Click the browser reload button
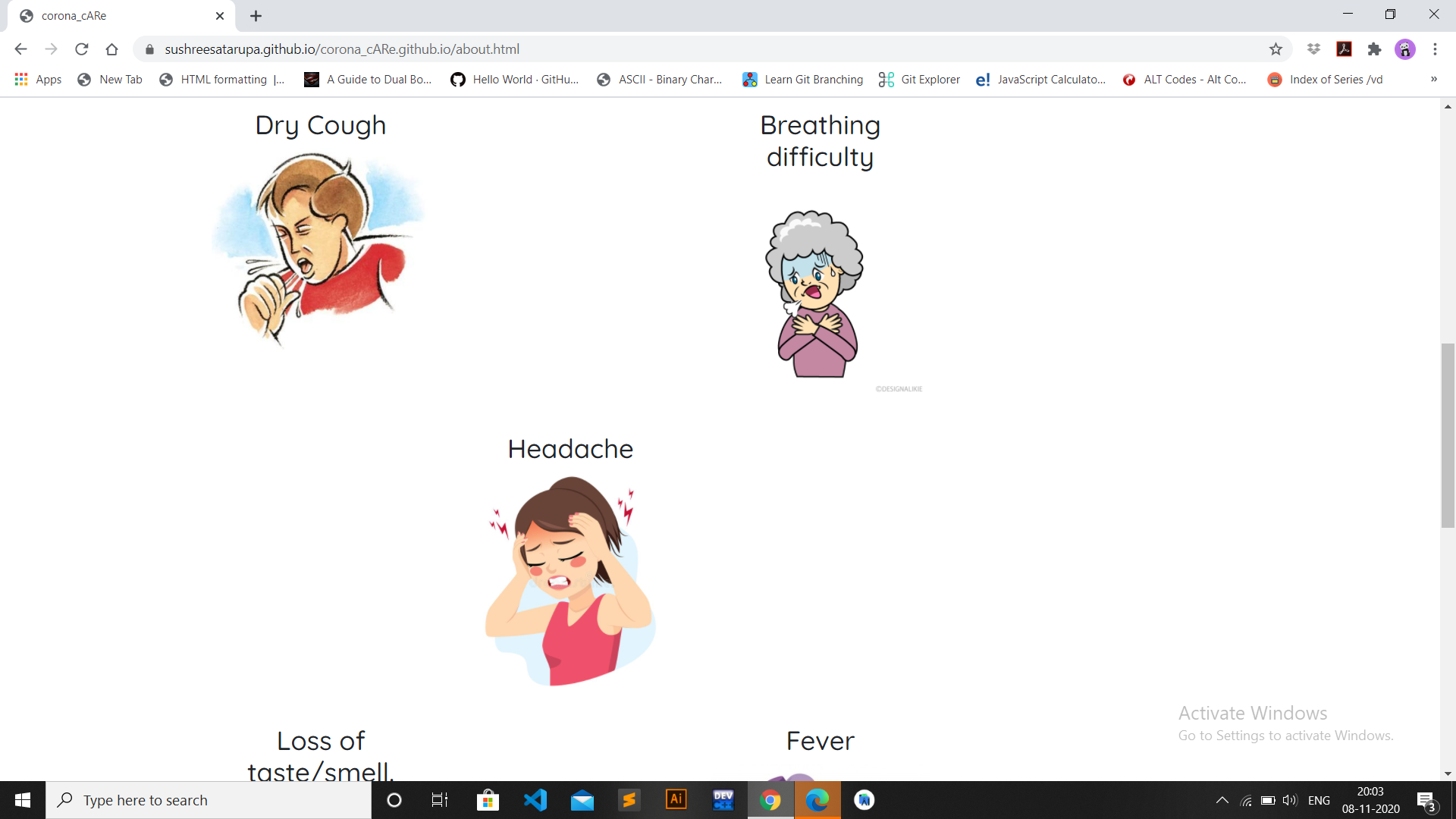 (82, 49)
